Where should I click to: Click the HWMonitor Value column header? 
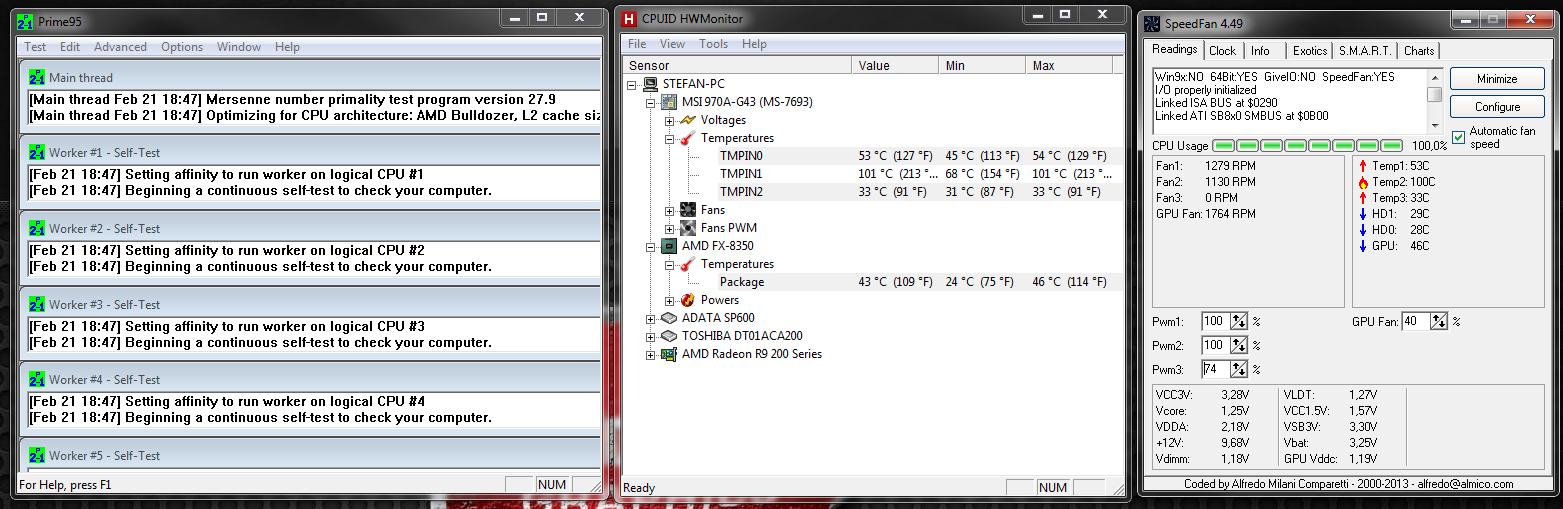click(x=896, y=65)
